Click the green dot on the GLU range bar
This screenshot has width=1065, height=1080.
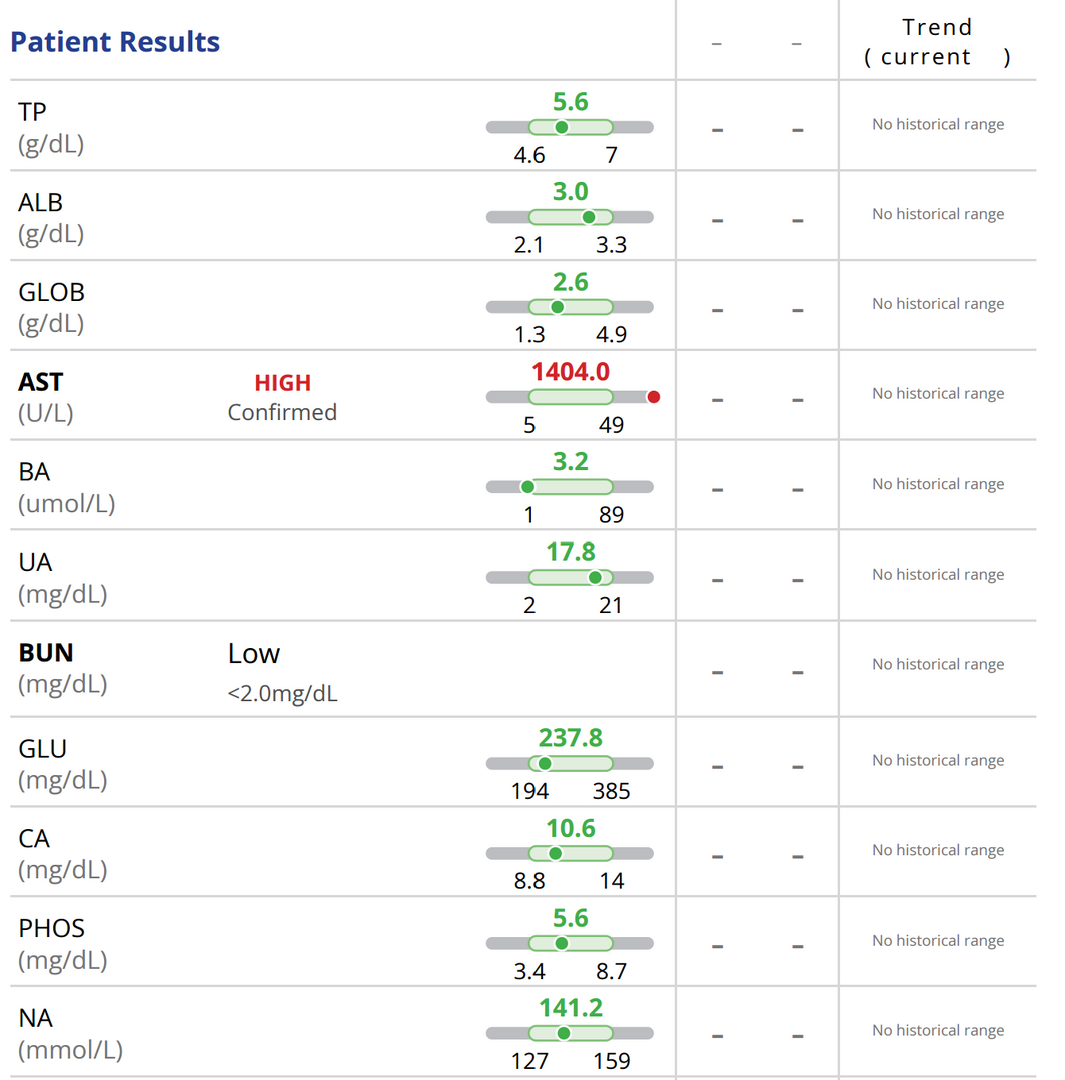[545, 763]
